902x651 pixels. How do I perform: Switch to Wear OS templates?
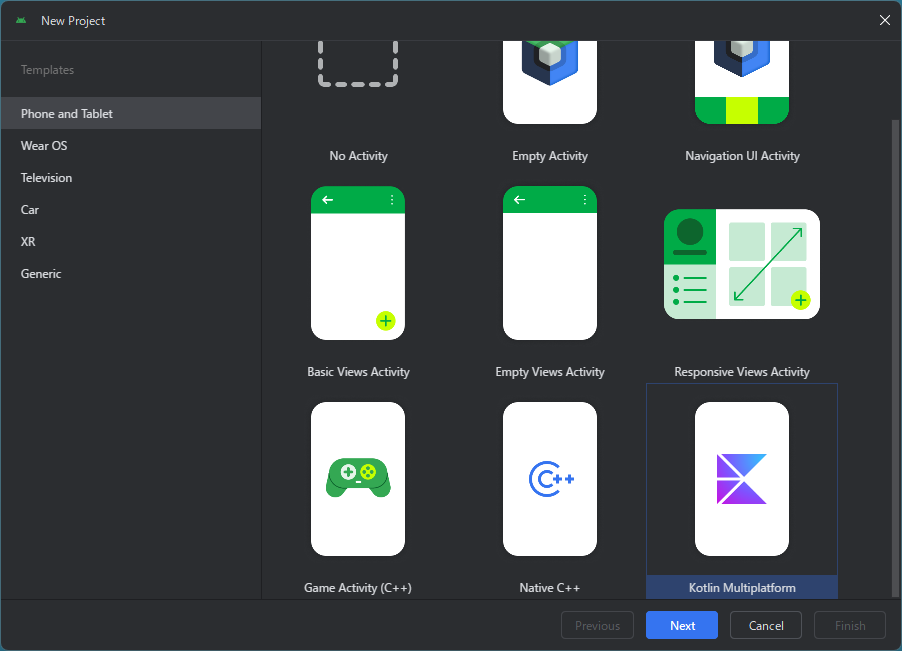[131, 145]
